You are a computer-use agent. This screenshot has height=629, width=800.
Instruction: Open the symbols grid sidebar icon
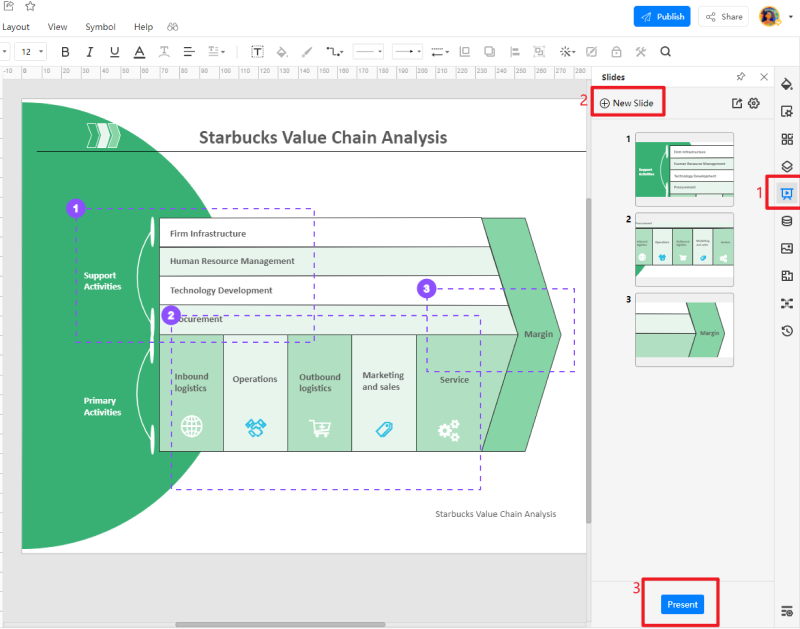(x=787, y=139)
